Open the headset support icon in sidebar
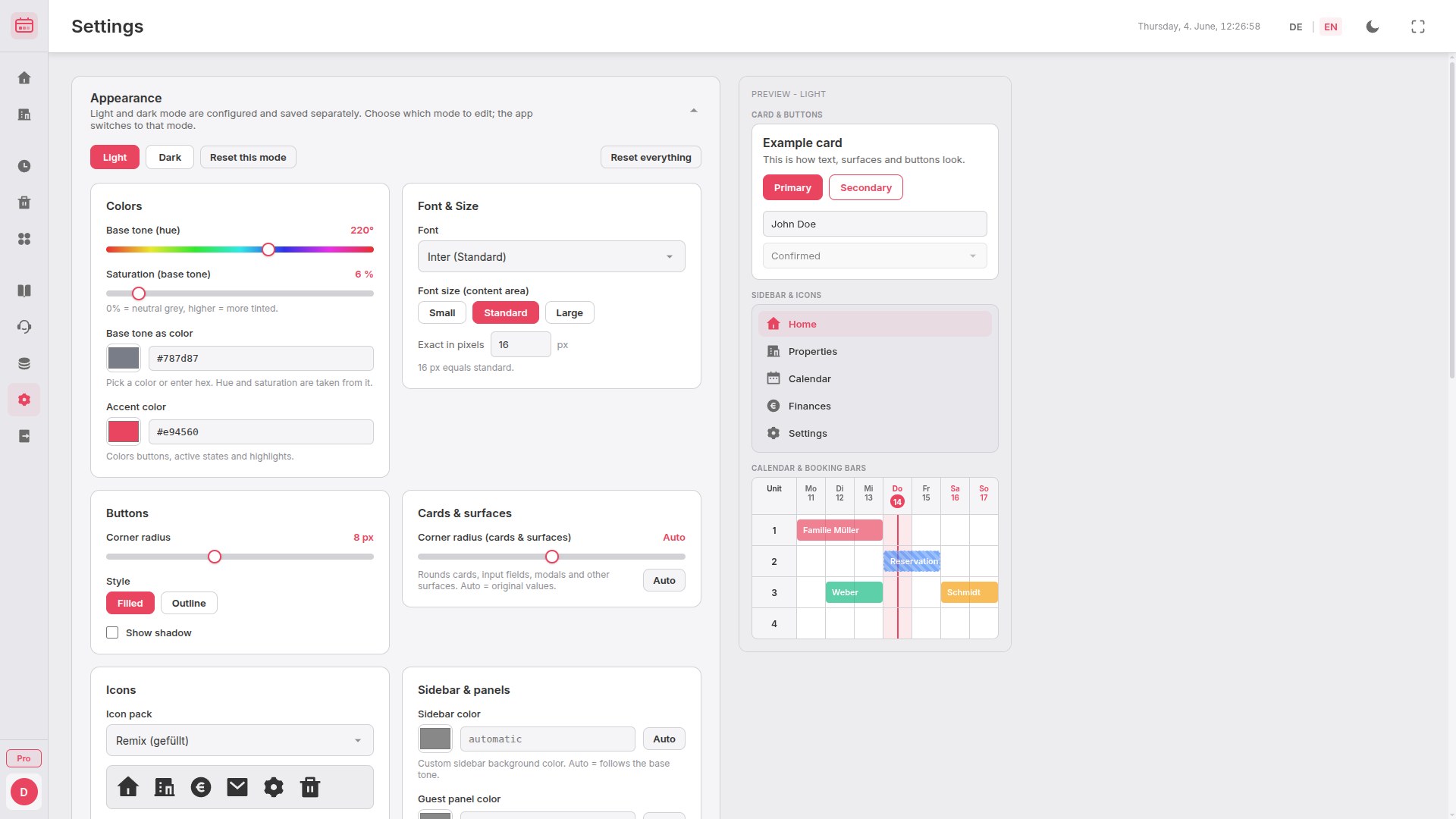The image size is (1456, 819). (24, 327)
